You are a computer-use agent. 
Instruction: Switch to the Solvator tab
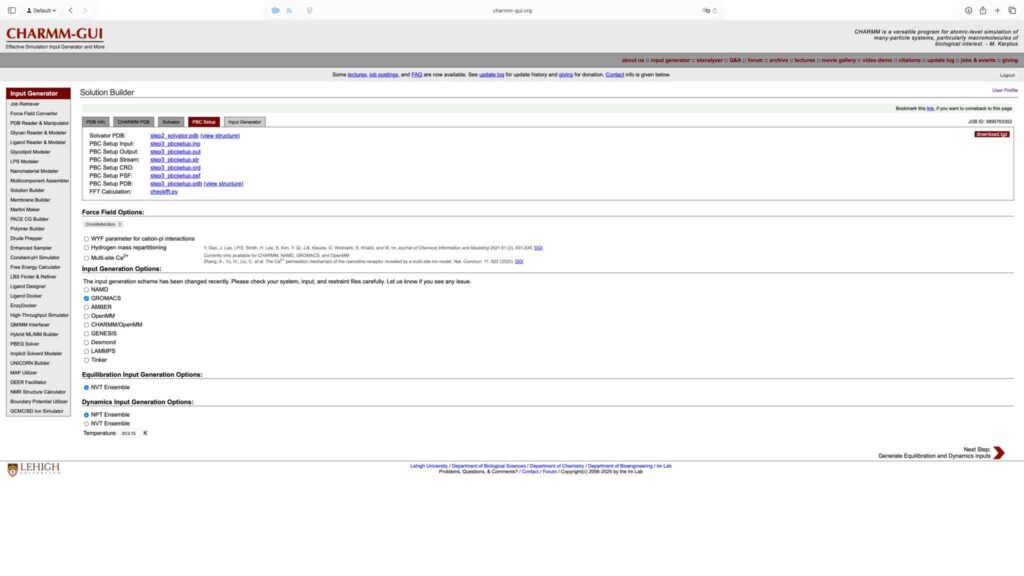point(171,122)
